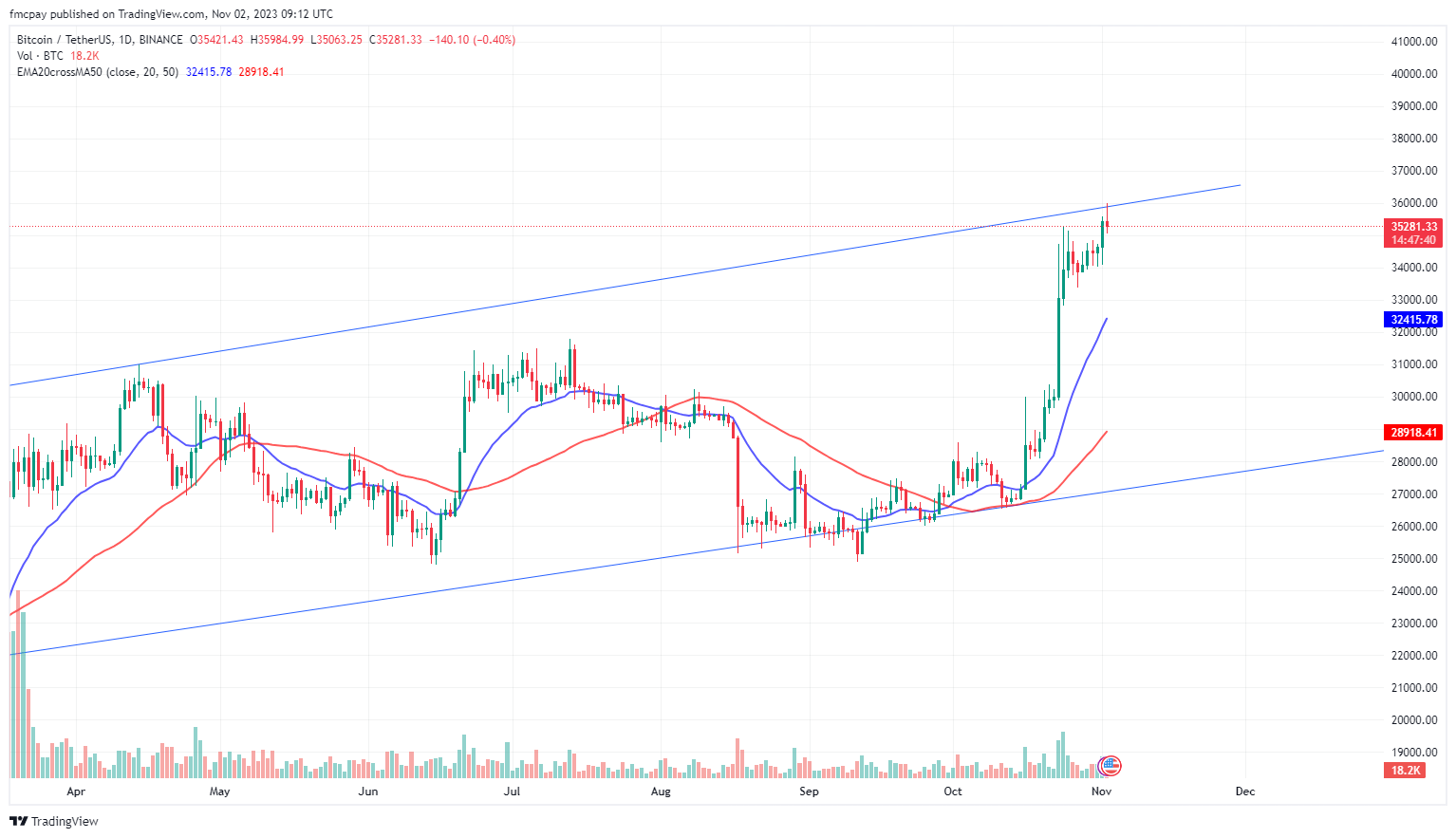Click the Jul label on time axis
This screenshot has height=838, width=1456.
click(512, 791)
